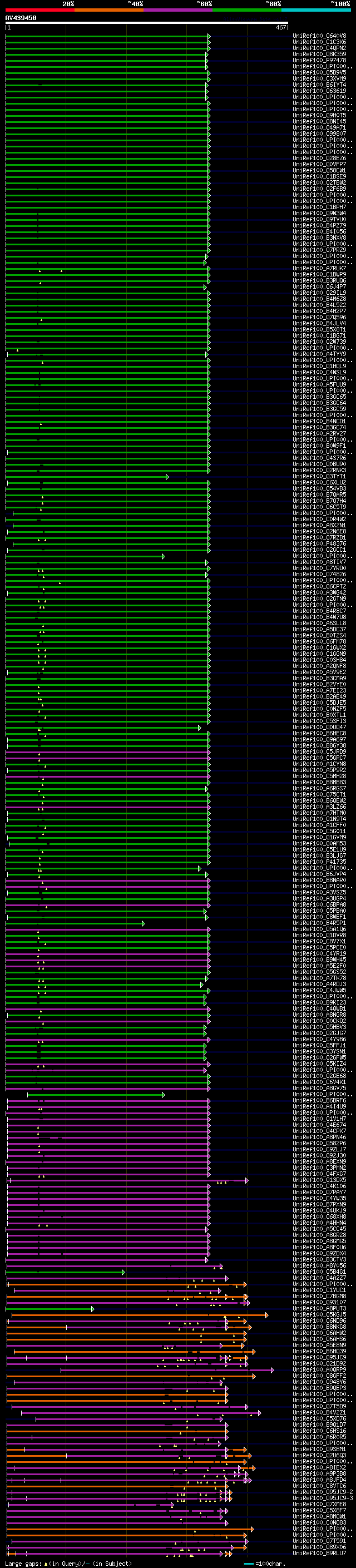
Task: Select subject label UniRef100_C3XVM9
Action: [x=319, y=78]
